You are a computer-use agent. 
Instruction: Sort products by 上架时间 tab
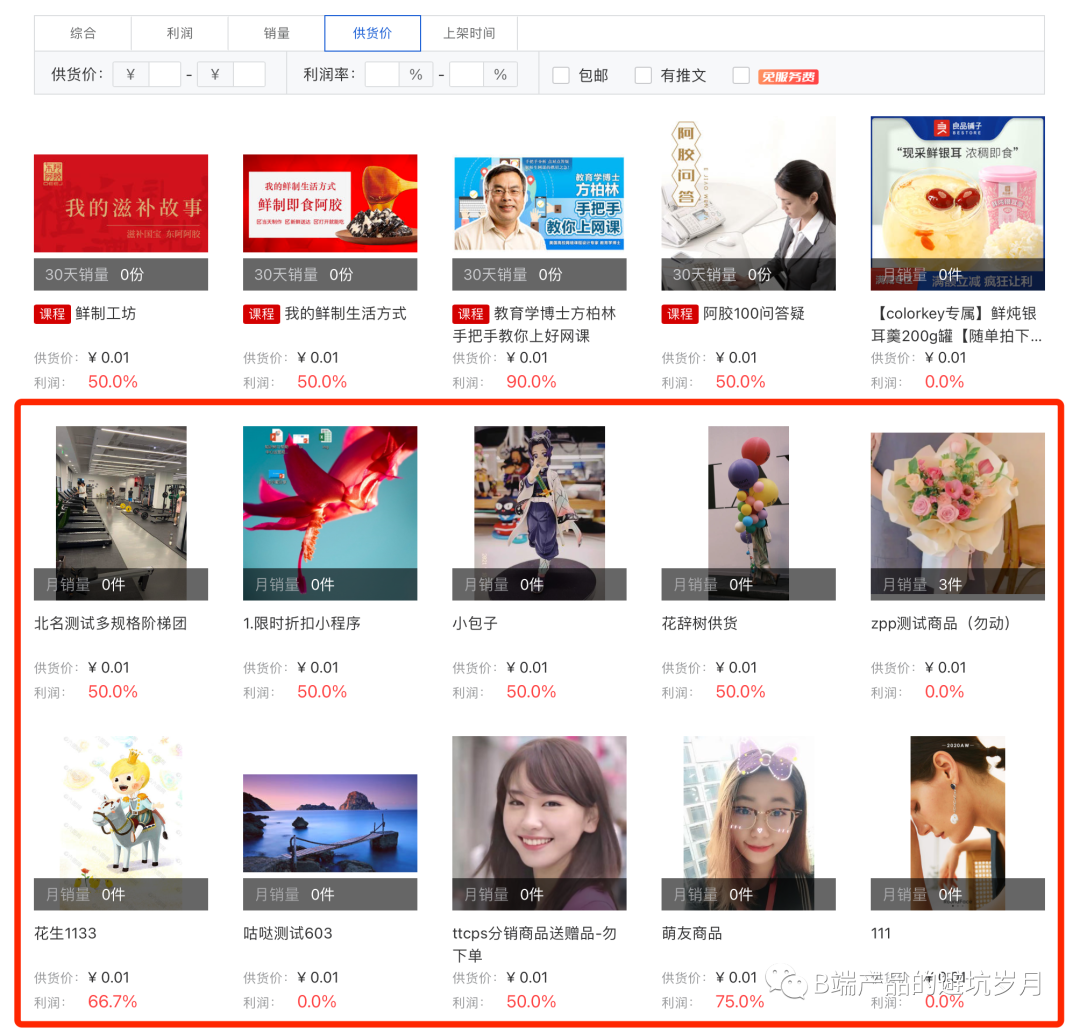click(x=469, y=33)
